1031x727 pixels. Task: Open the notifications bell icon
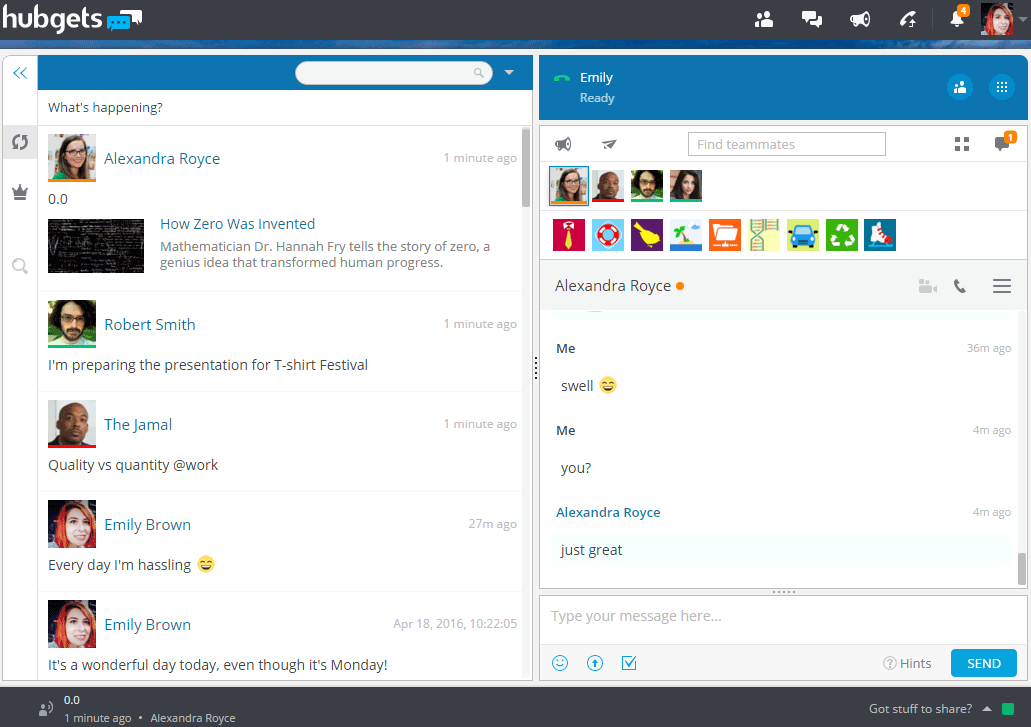[x=957, y=19]
